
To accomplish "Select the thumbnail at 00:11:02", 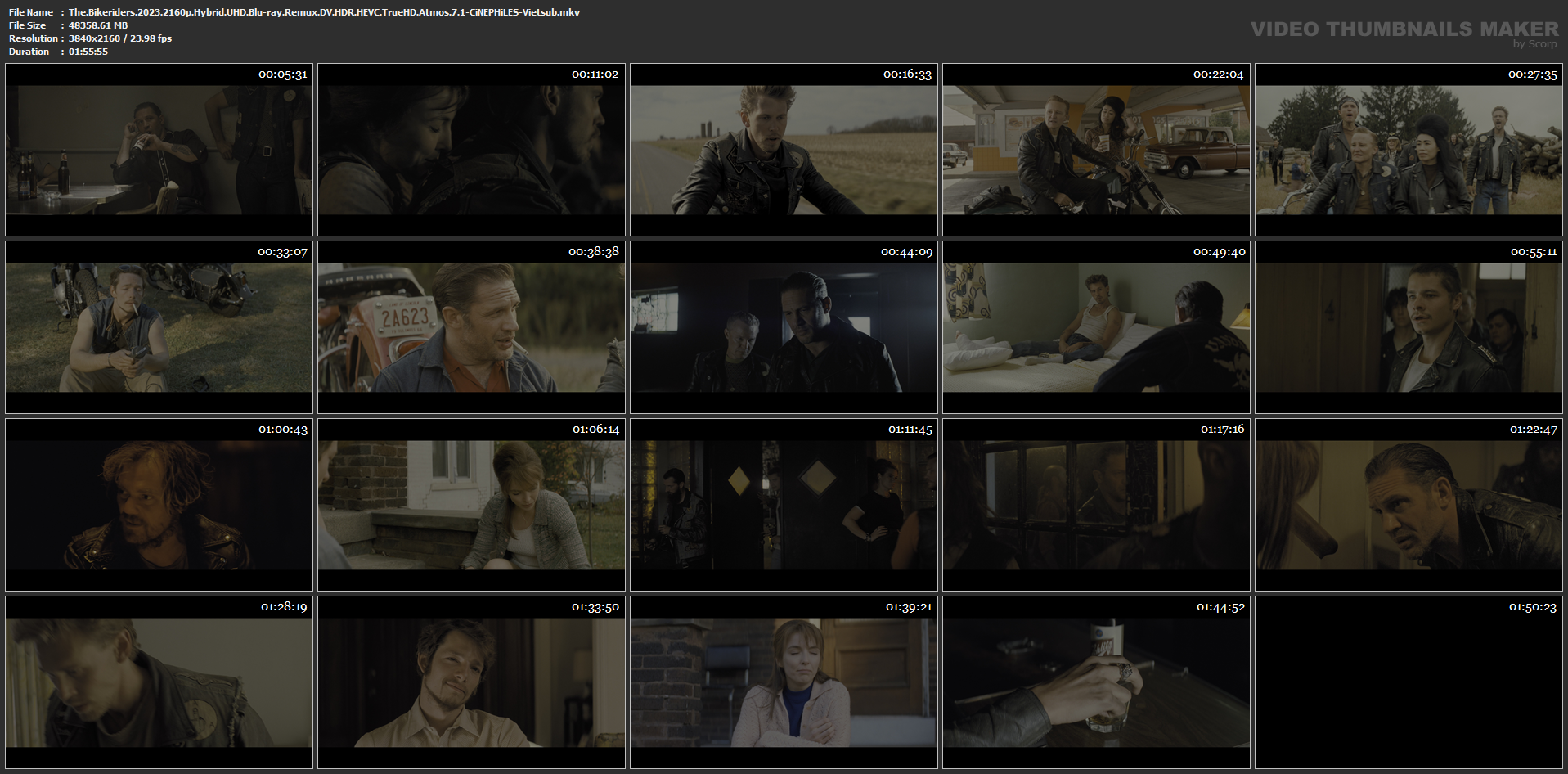I will (x=471, y=150).
